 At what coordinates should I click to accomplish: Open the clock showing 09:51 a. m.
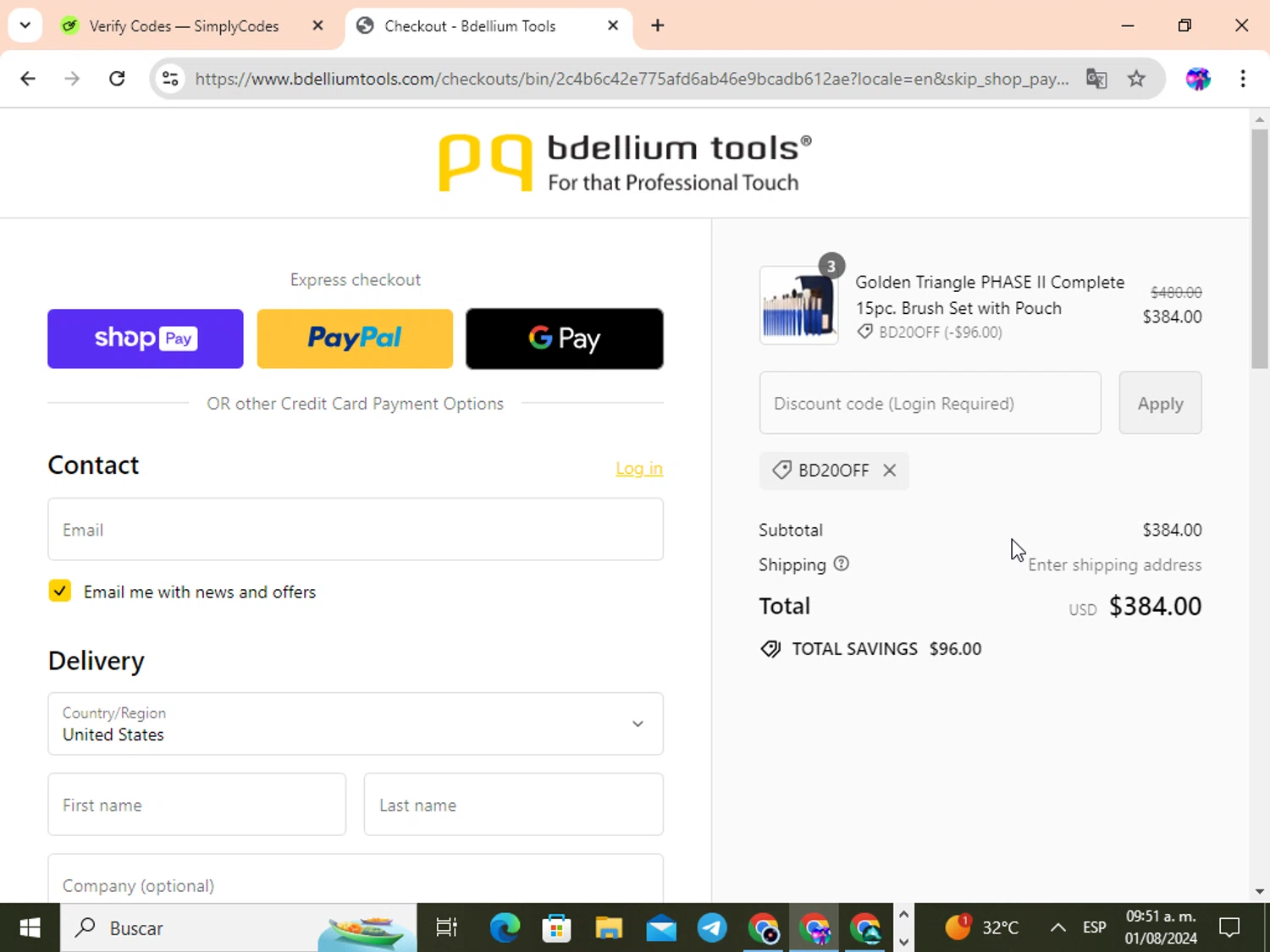1161,927
